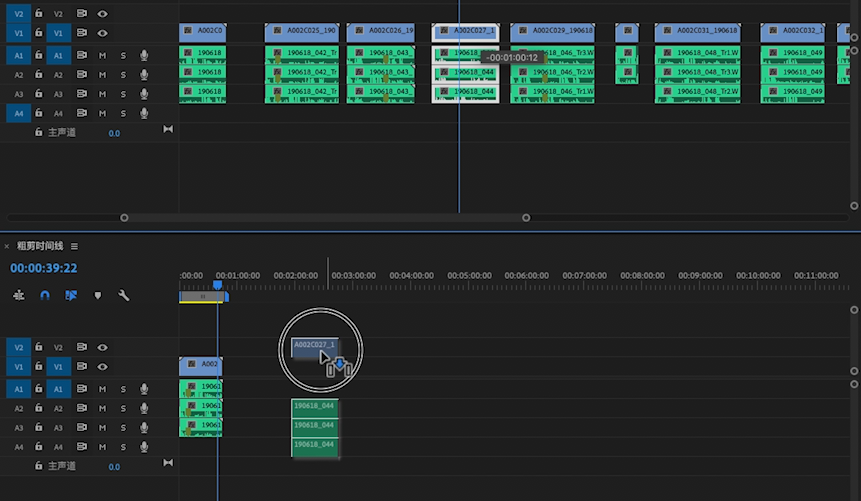Click the Linked Selection icon
Viewport: 861px width, 501px height.
click(x=71, y=296)
